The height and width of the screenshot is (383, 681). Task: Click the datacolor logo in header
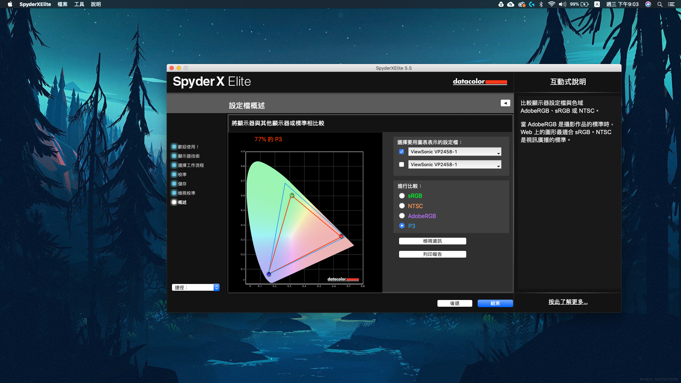[x=479, y=82]
